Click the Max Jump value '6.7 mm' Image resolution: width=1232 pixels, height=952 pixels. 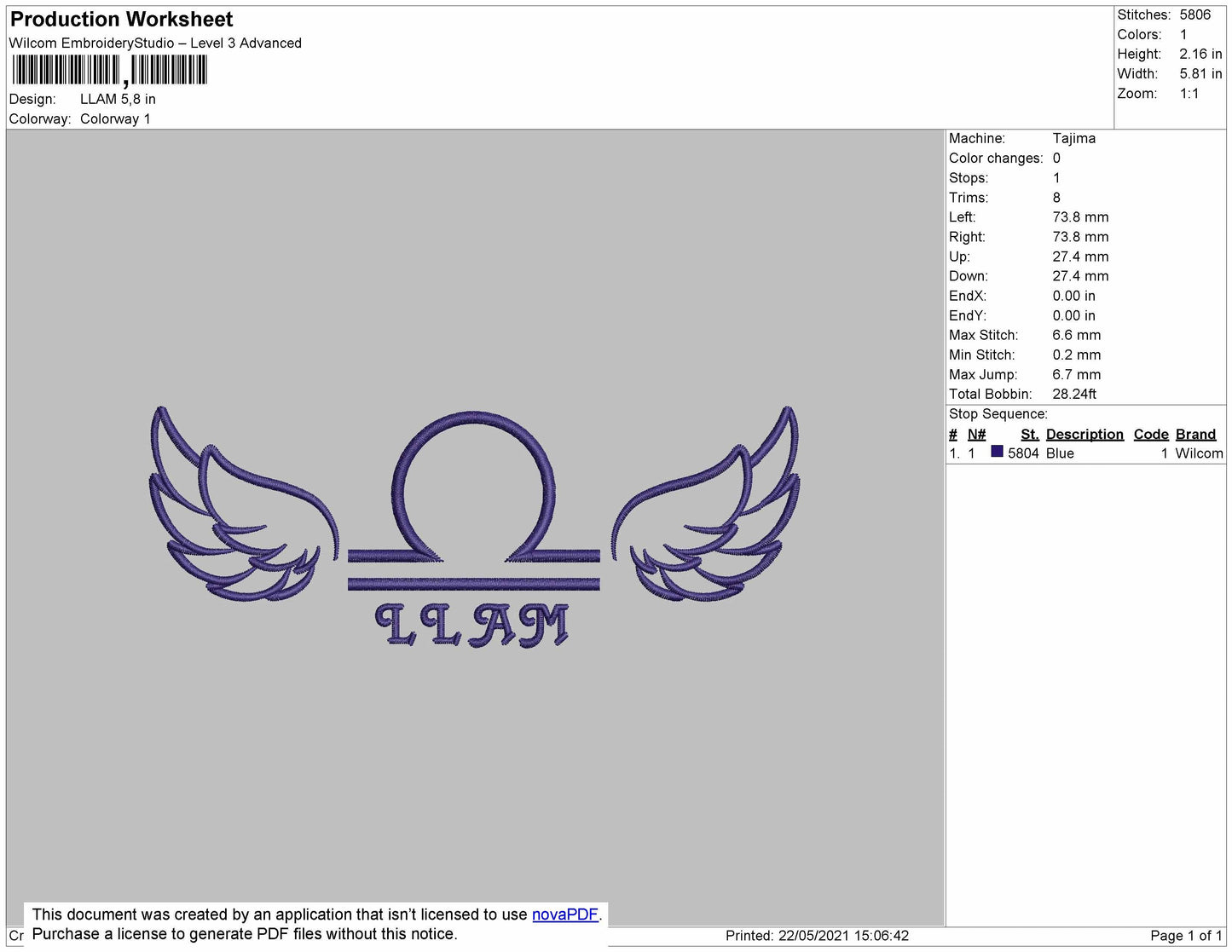point(1077,374)
